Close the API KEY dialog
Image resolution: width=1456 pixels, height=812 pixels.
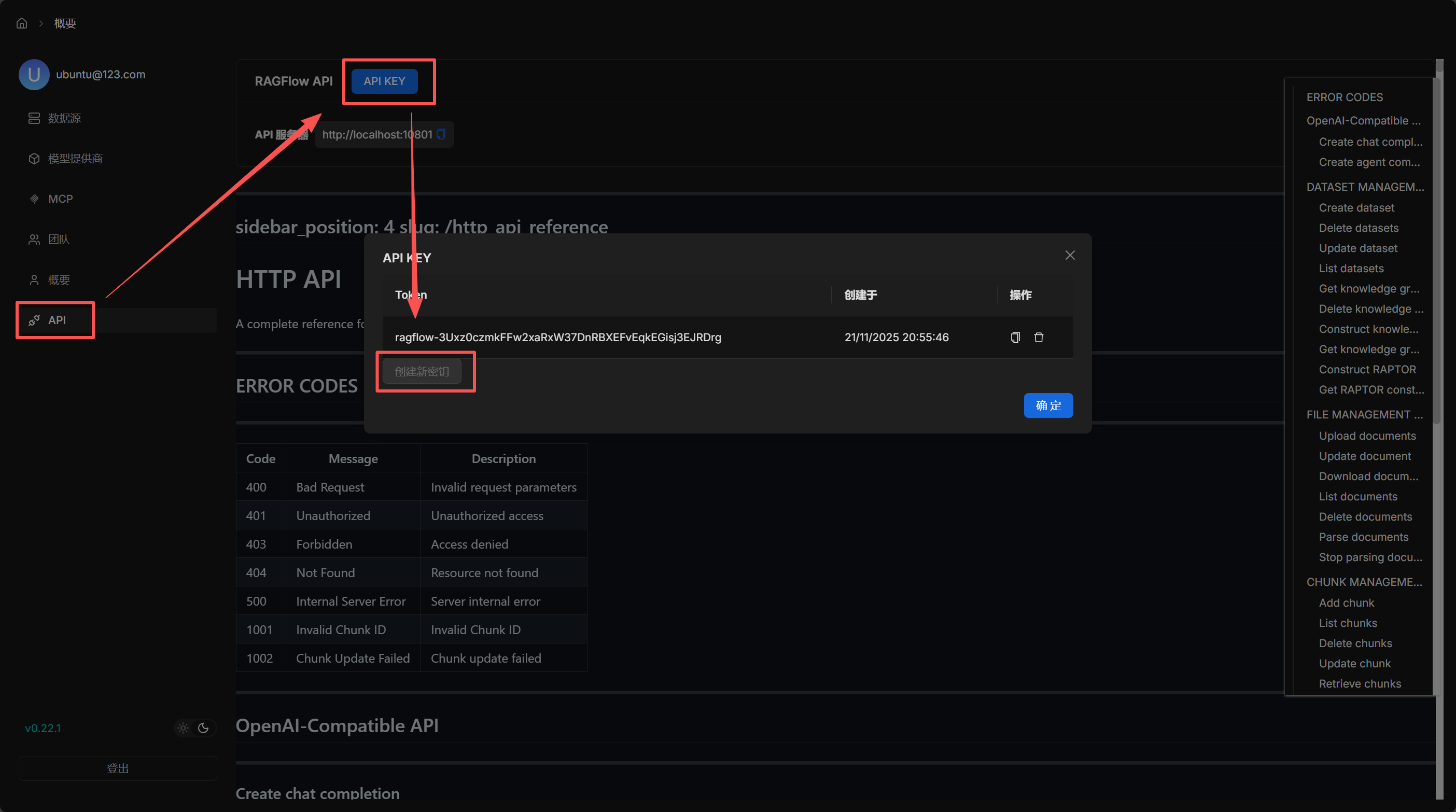1069,256
